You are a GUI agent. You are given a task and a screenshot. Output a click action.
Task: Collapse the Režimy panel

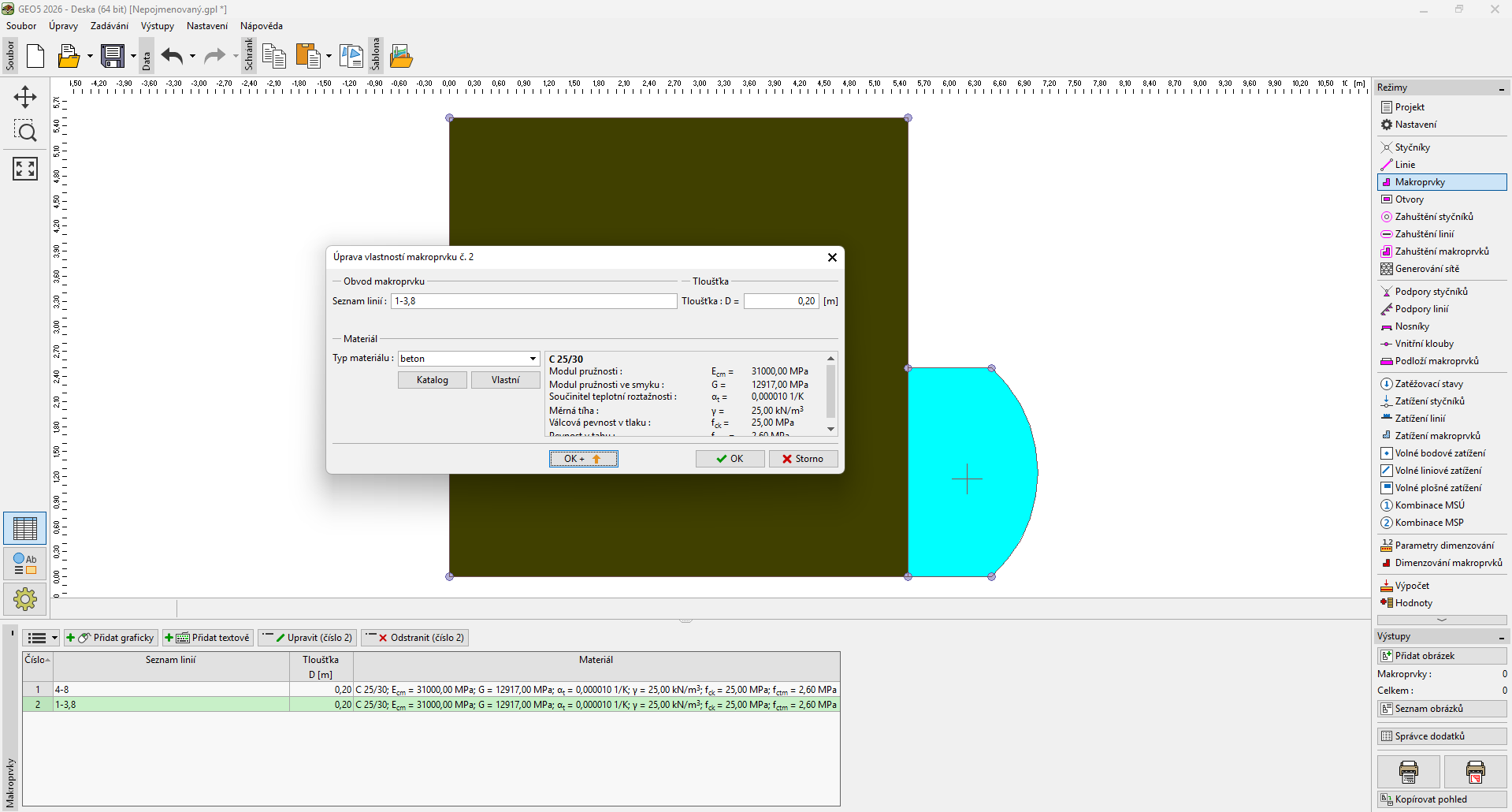[1501, 88]
